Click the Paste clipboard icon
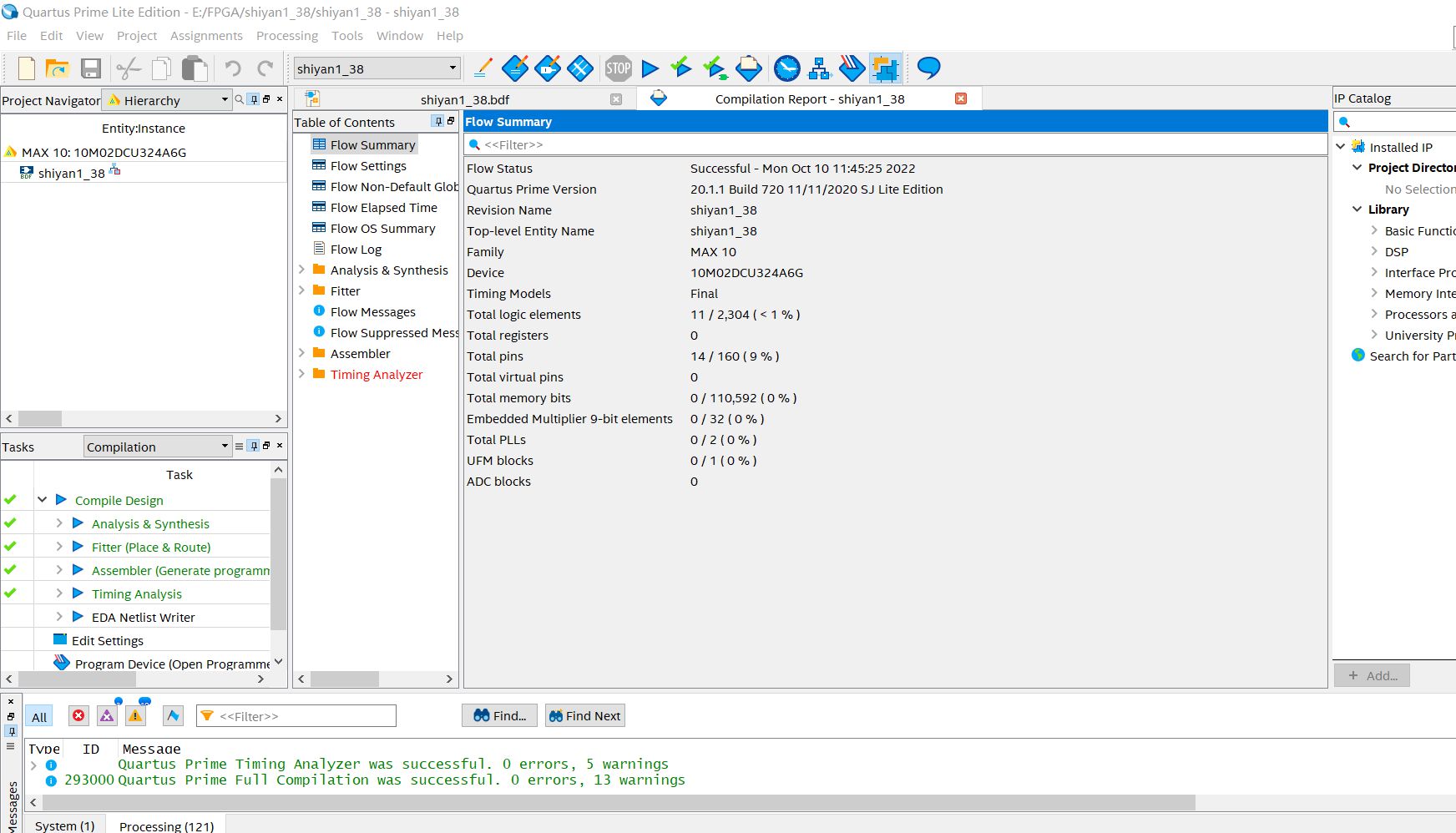1456x833 pixels. point(195,68)
